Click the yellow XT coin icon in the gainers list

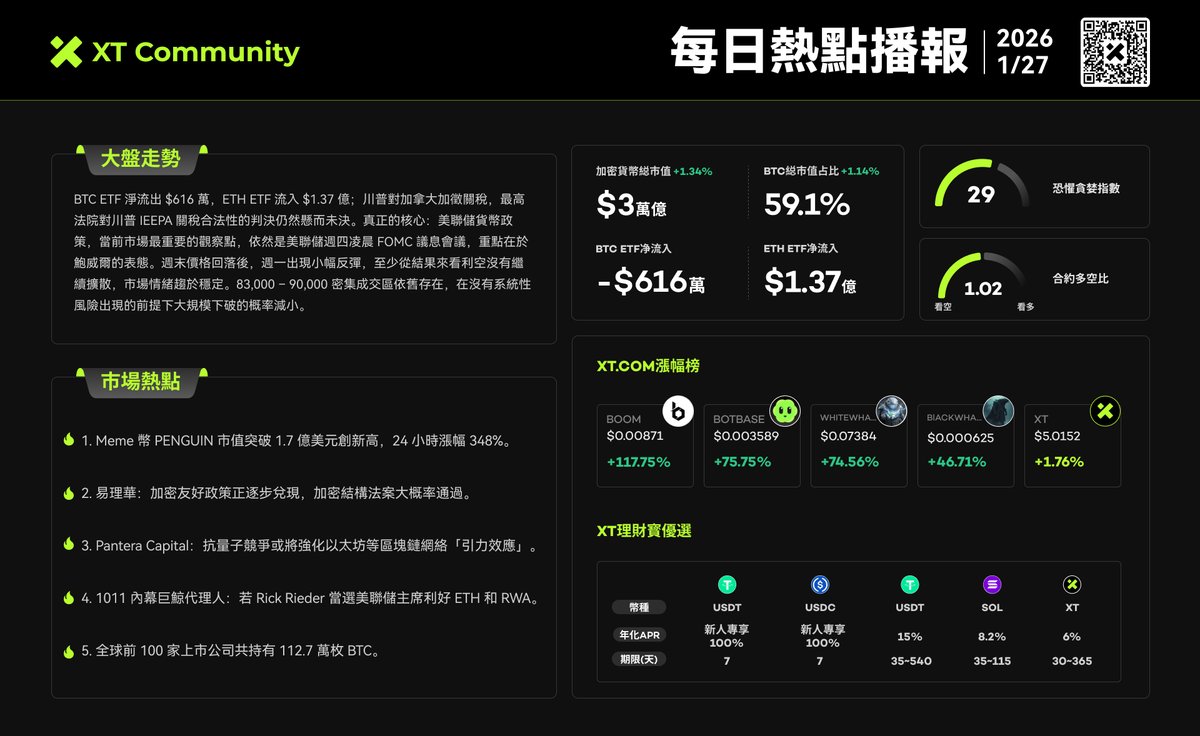pos(1104,411)
